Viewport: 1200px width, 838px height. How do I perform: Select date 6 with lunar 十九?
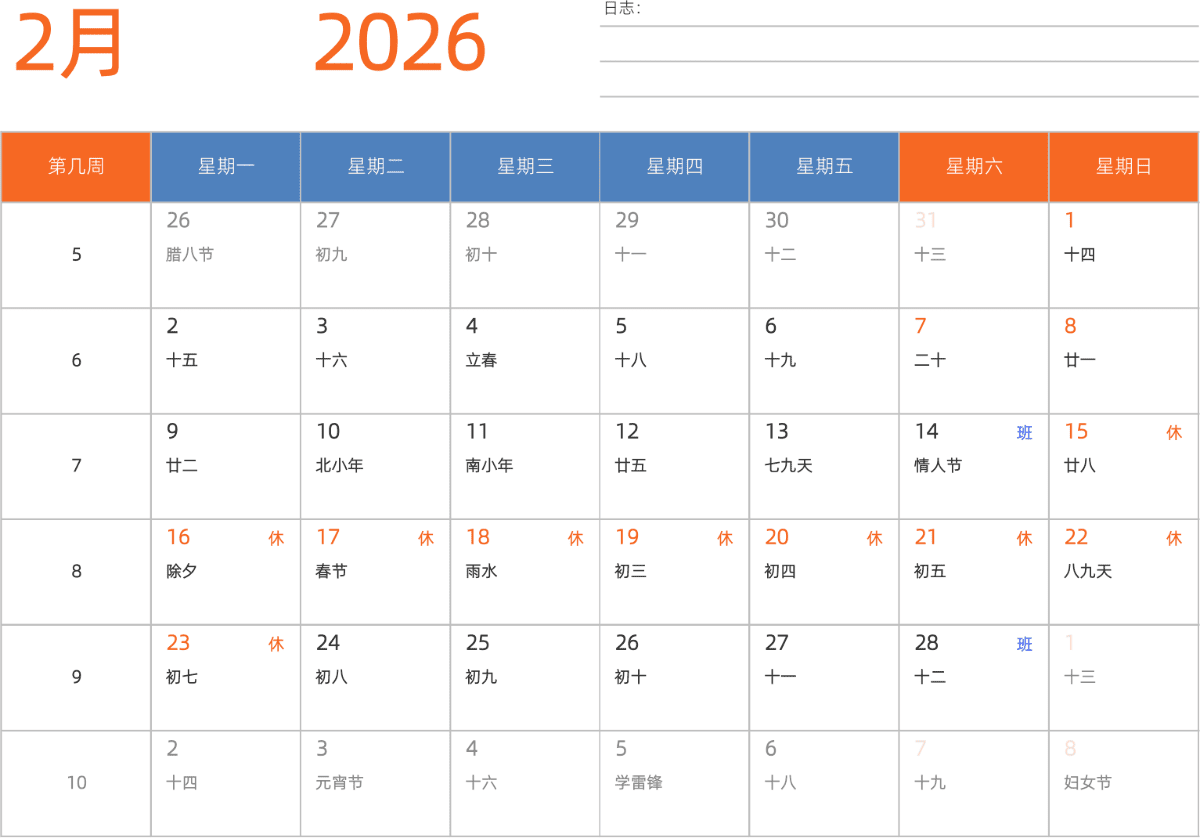(x=825, y=361)
